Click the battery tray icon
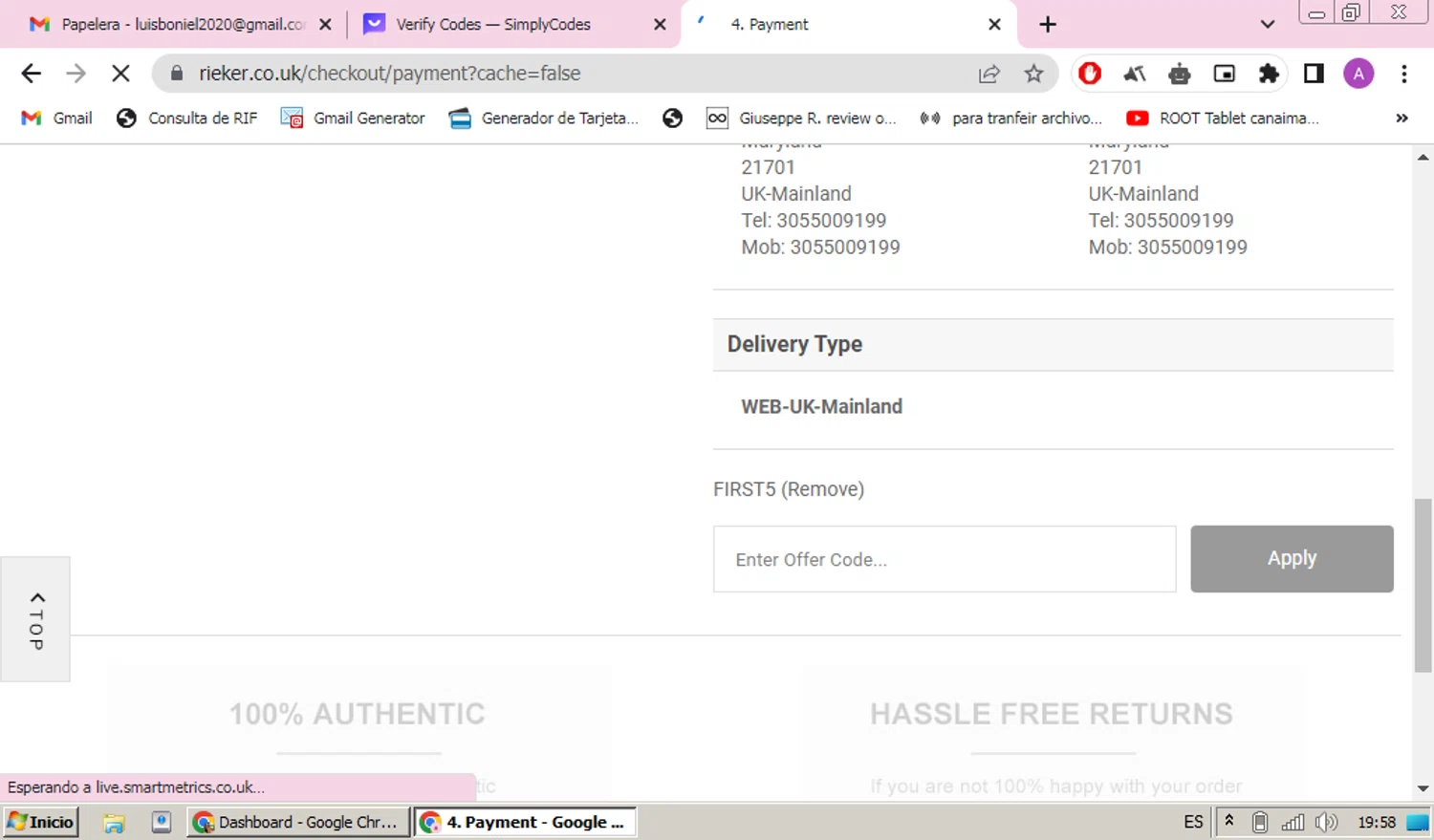Screen dimensions: 1434x840 [1260, 822]
